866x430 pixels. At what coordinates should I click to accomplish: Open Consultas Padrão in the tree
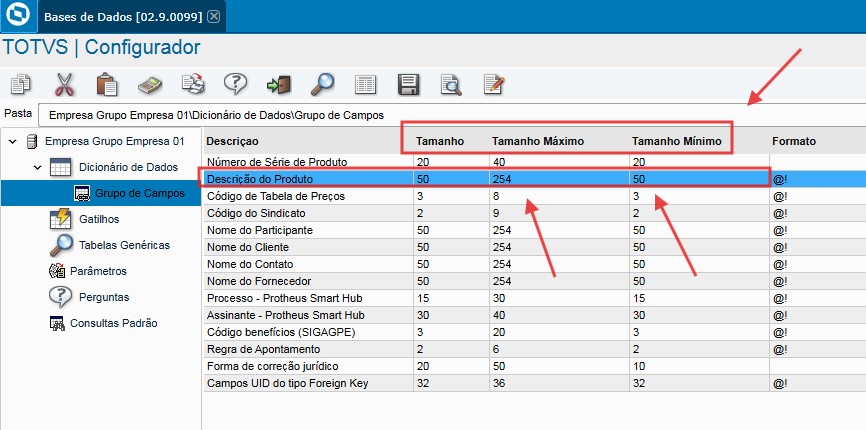114,323
